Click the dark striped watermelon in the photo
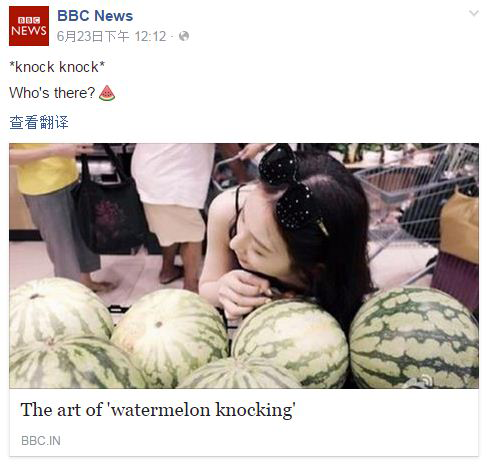489x466 pixels. (x=414, y=338)
